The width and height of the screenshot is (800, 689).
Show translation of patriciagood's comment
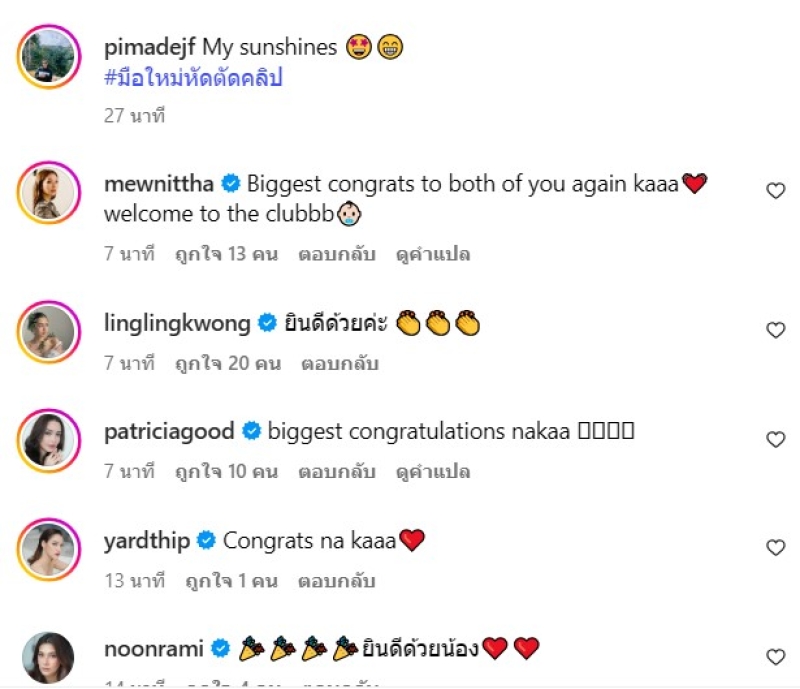click(x=433, y=471)
